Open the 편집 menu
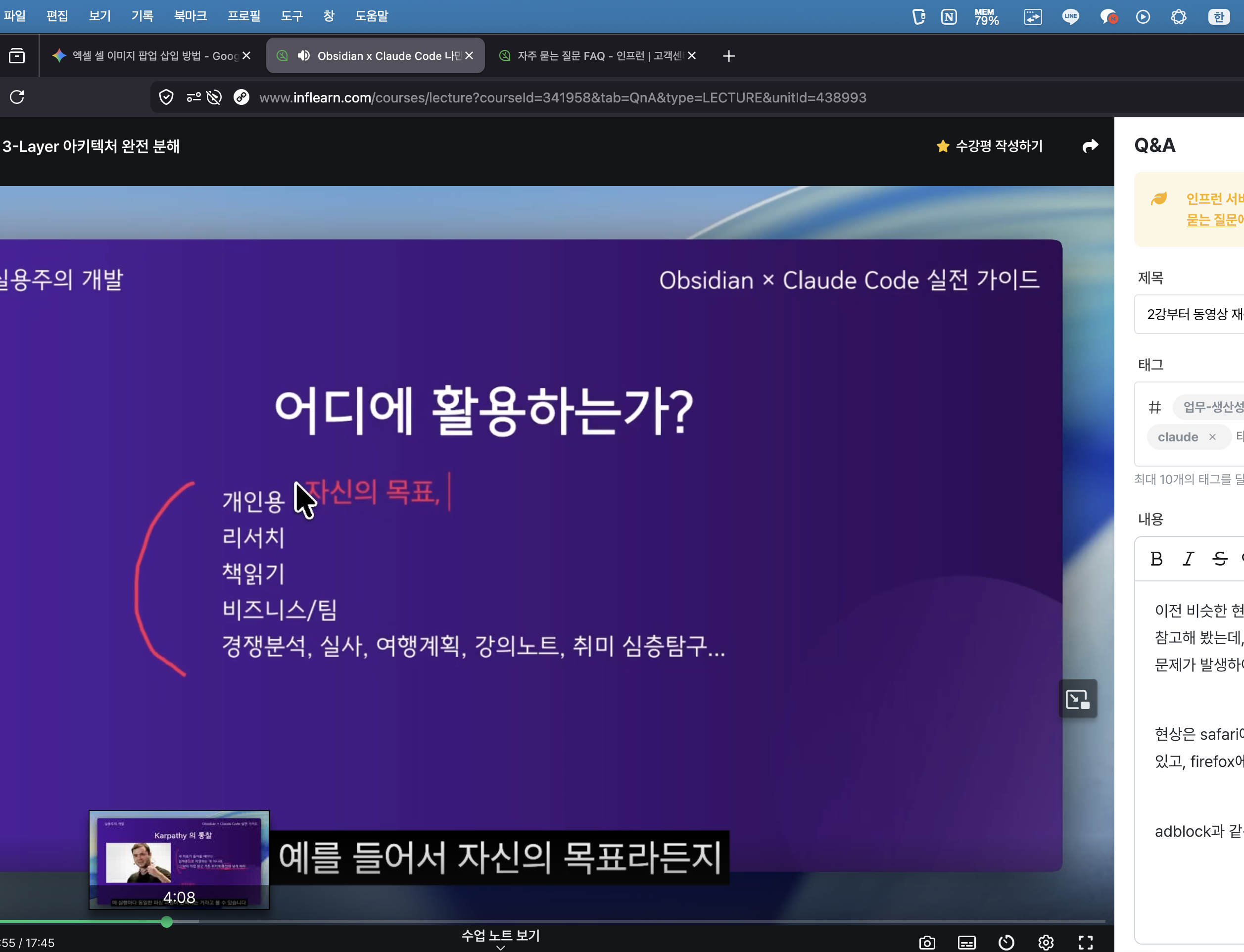 [x=57, y=16]
